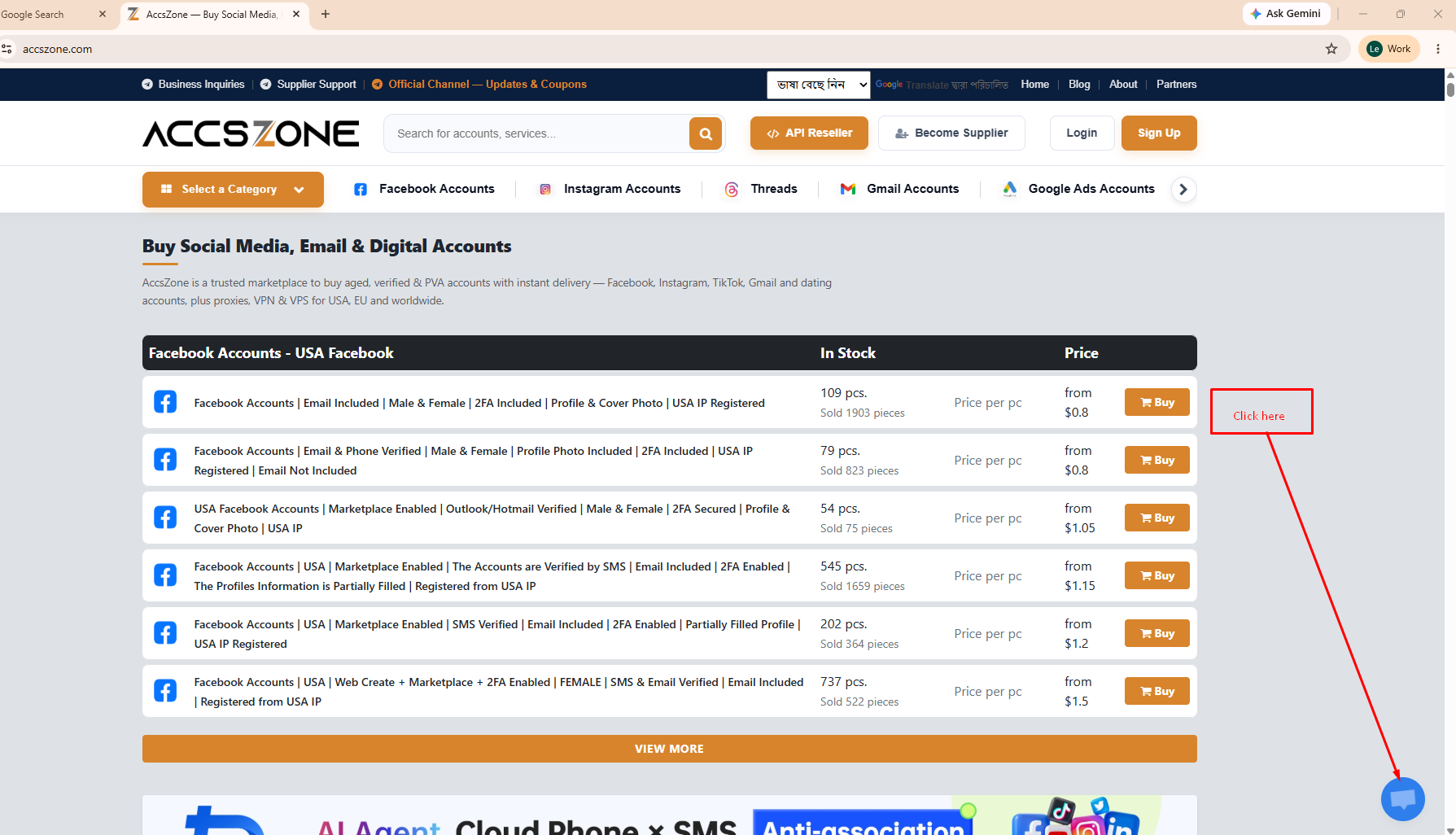Click the Login button

(1082, 133)
